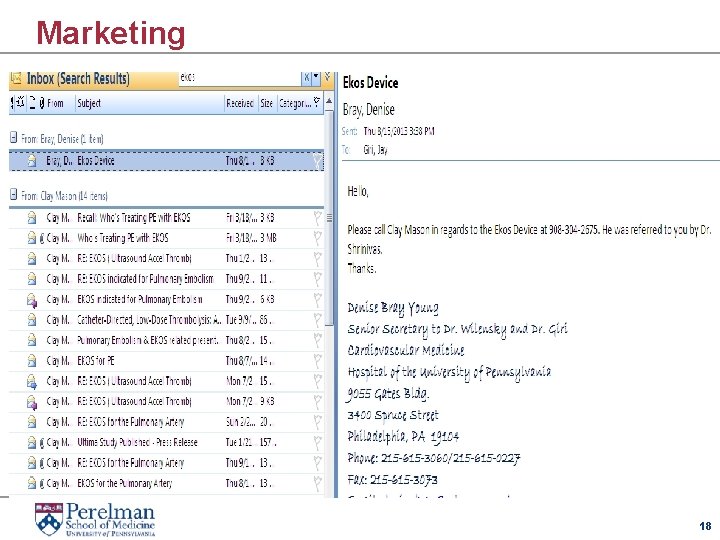Click envelope icon of 'RE: EKOS indicated for Pulmonary Embolism' message
The image size is (720, 540).
(32, 279)
